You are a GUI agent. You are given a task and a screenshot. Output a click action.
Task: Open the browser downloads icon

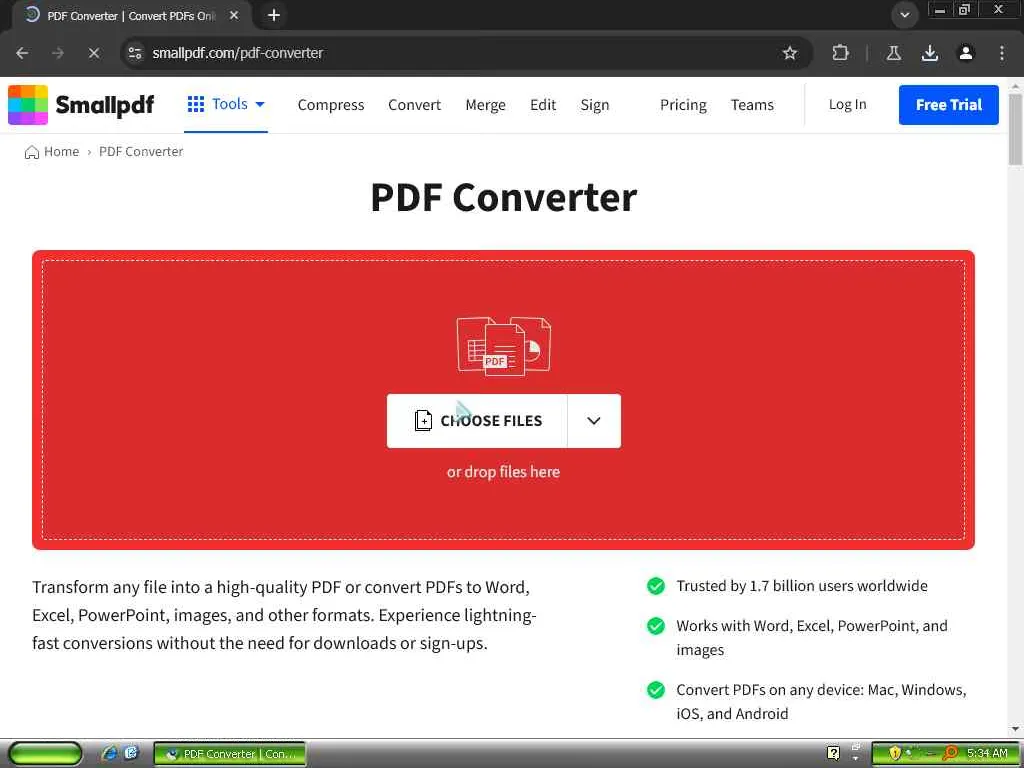[929, 53]
